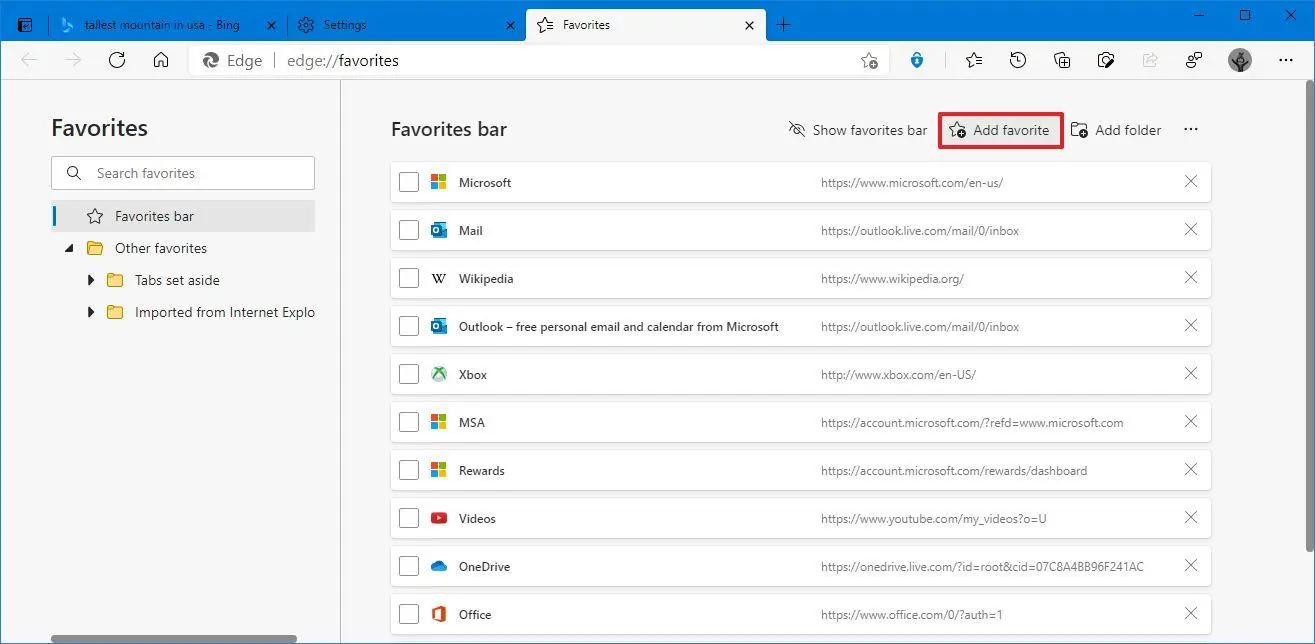Open the Collections toolbar icon
The image size is (1315, 644).
click(1062, 60)
